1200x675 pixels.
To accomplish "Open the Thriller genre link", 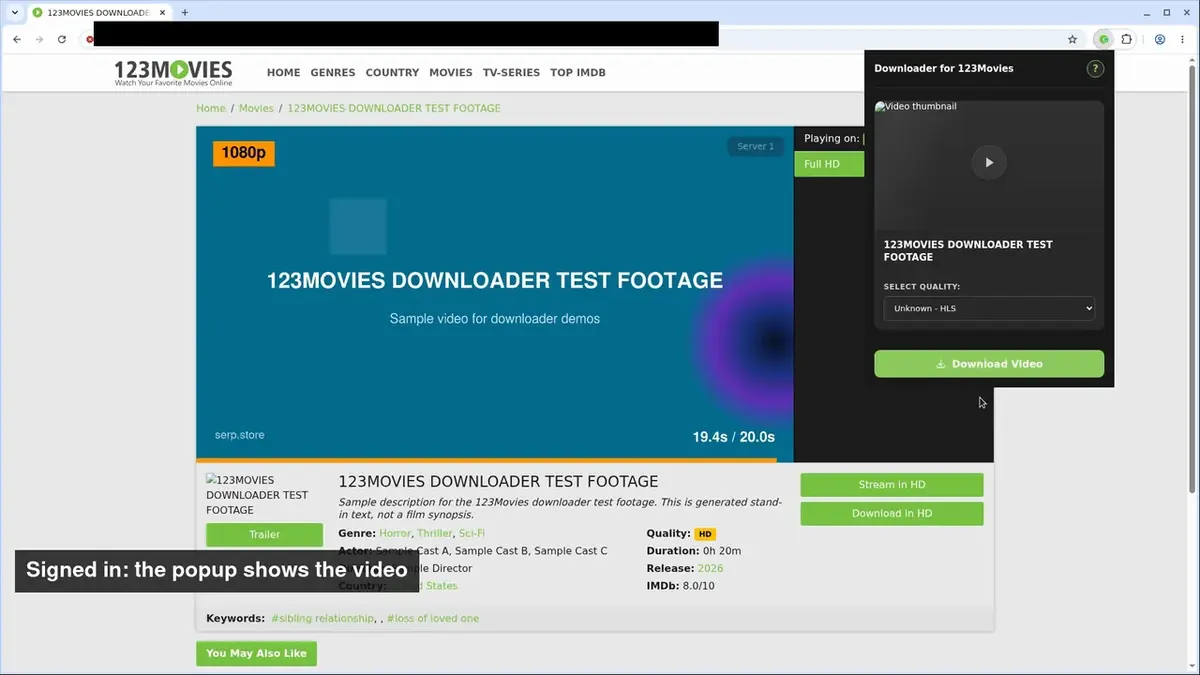I will pos(435,534).
